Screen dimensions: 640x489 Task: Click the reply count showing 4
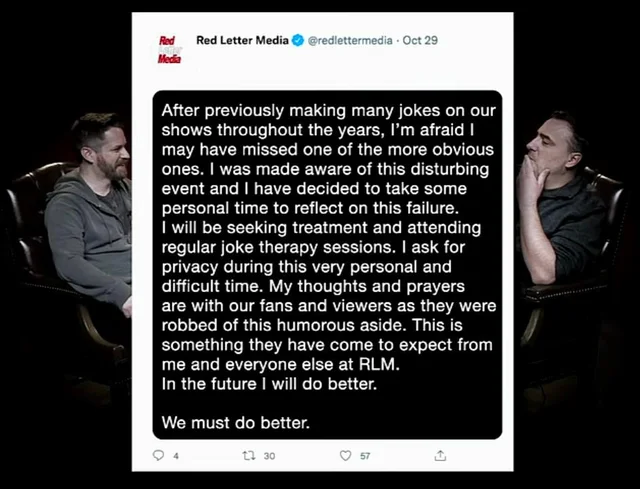(x=176, y=456)
